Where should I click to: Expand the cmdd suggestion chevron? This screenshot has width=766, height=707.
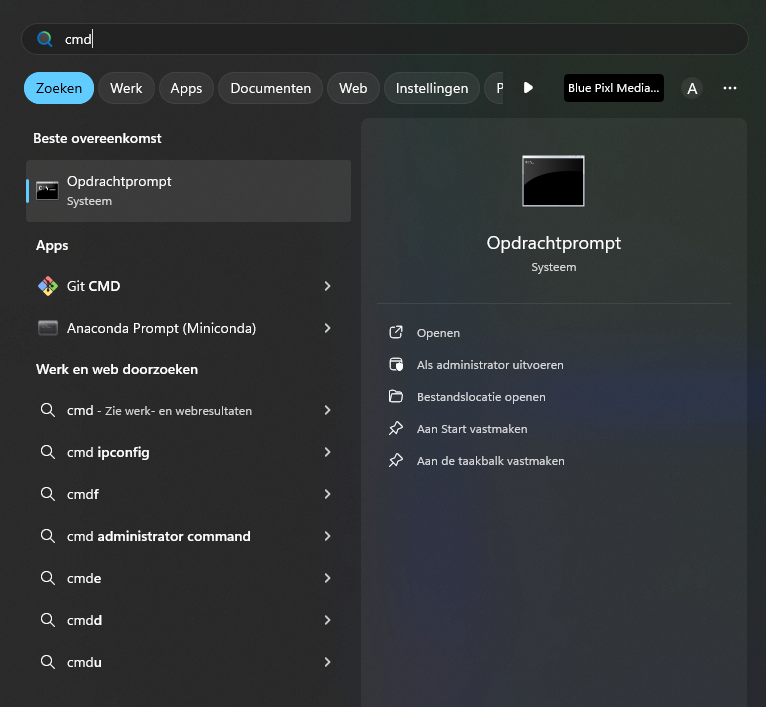(x=327, y=621)
